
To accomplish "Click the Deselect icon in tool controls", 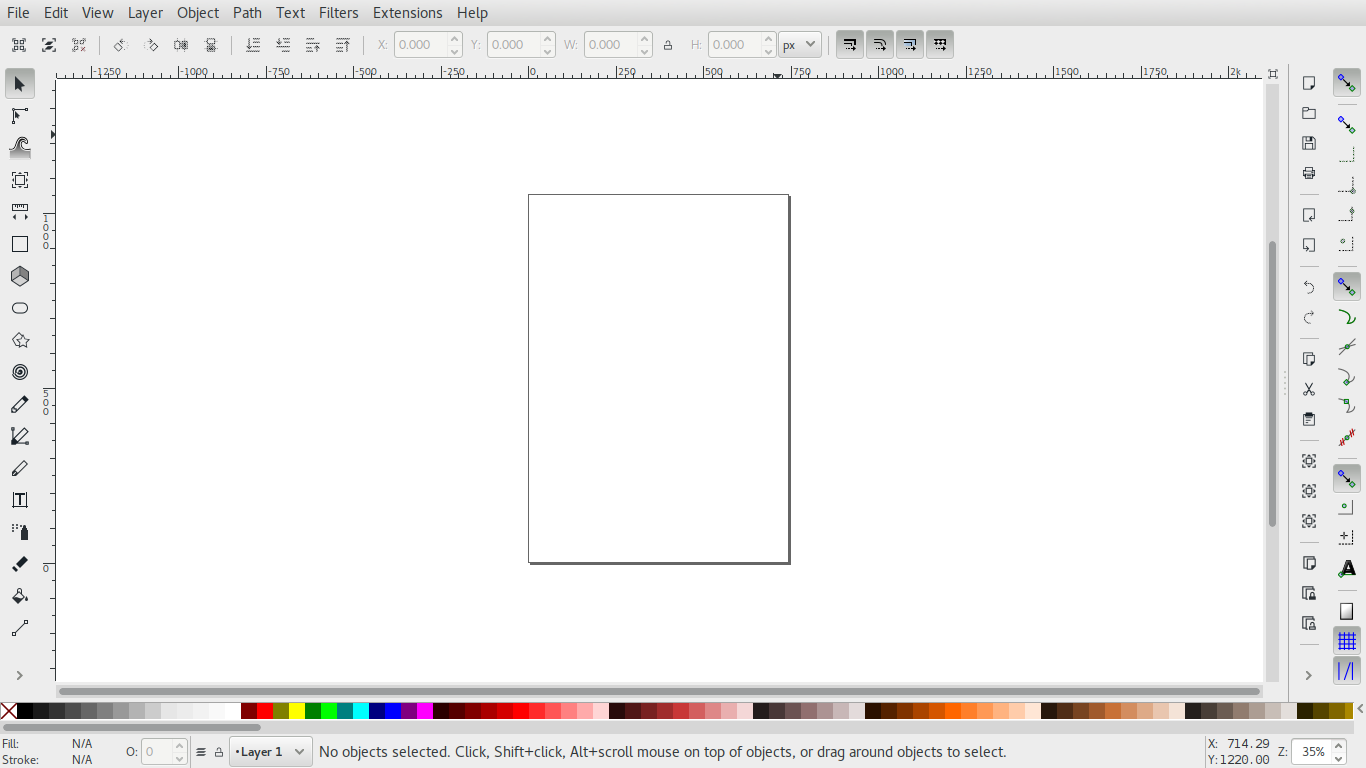I will 79,45.
